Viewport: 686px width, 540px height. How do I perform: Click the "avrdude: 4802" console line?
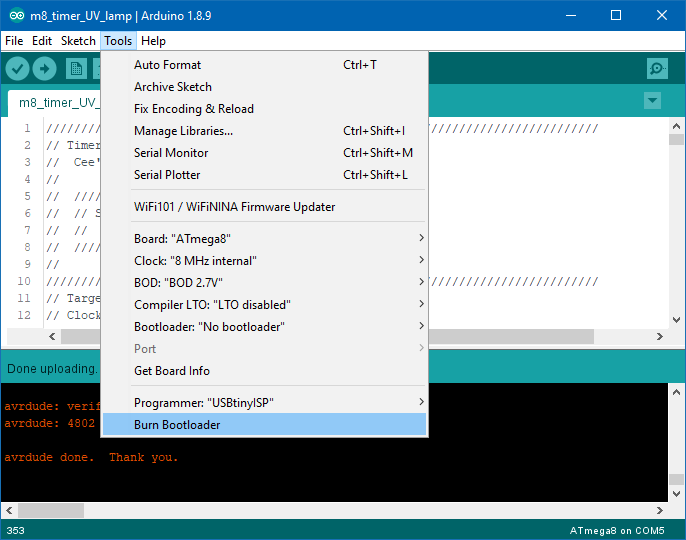49,423
